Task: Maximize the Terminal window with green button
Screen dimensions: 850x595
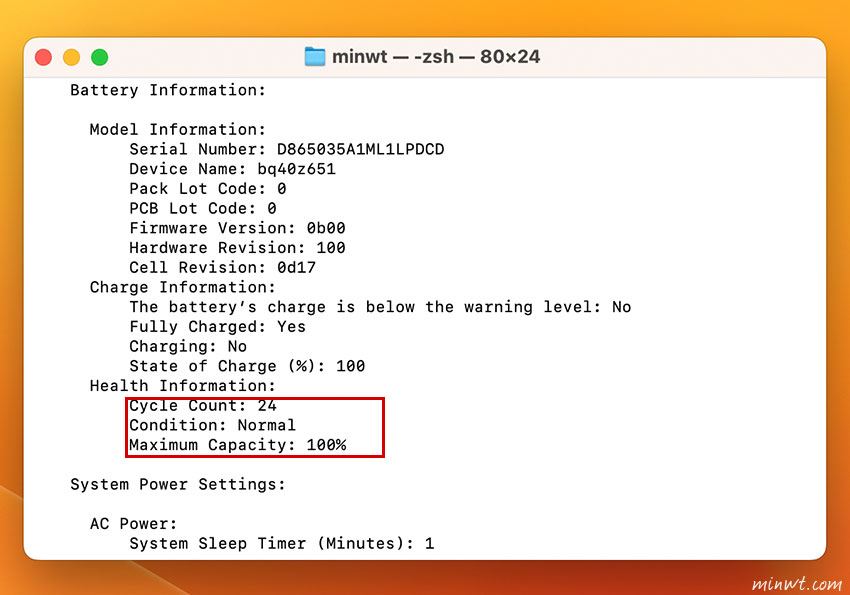Action: [x=100, y=57]
